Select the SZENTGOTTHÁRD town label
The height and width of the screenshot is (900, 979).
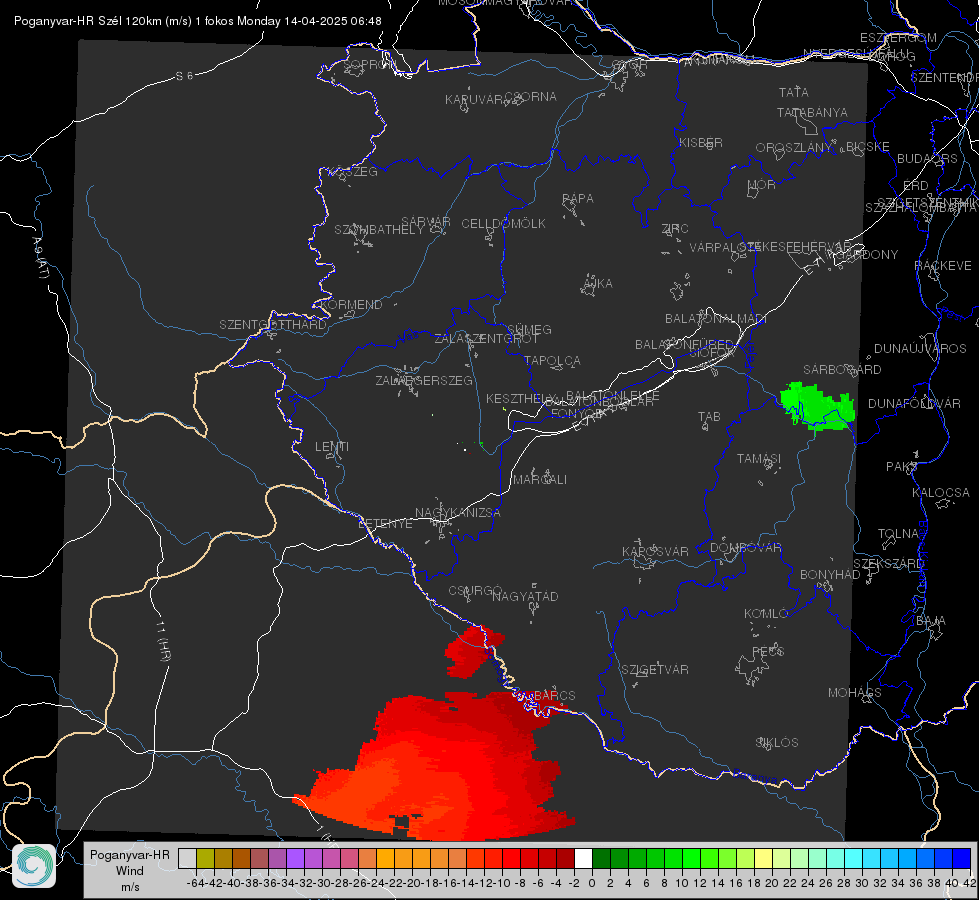point(273,325)
